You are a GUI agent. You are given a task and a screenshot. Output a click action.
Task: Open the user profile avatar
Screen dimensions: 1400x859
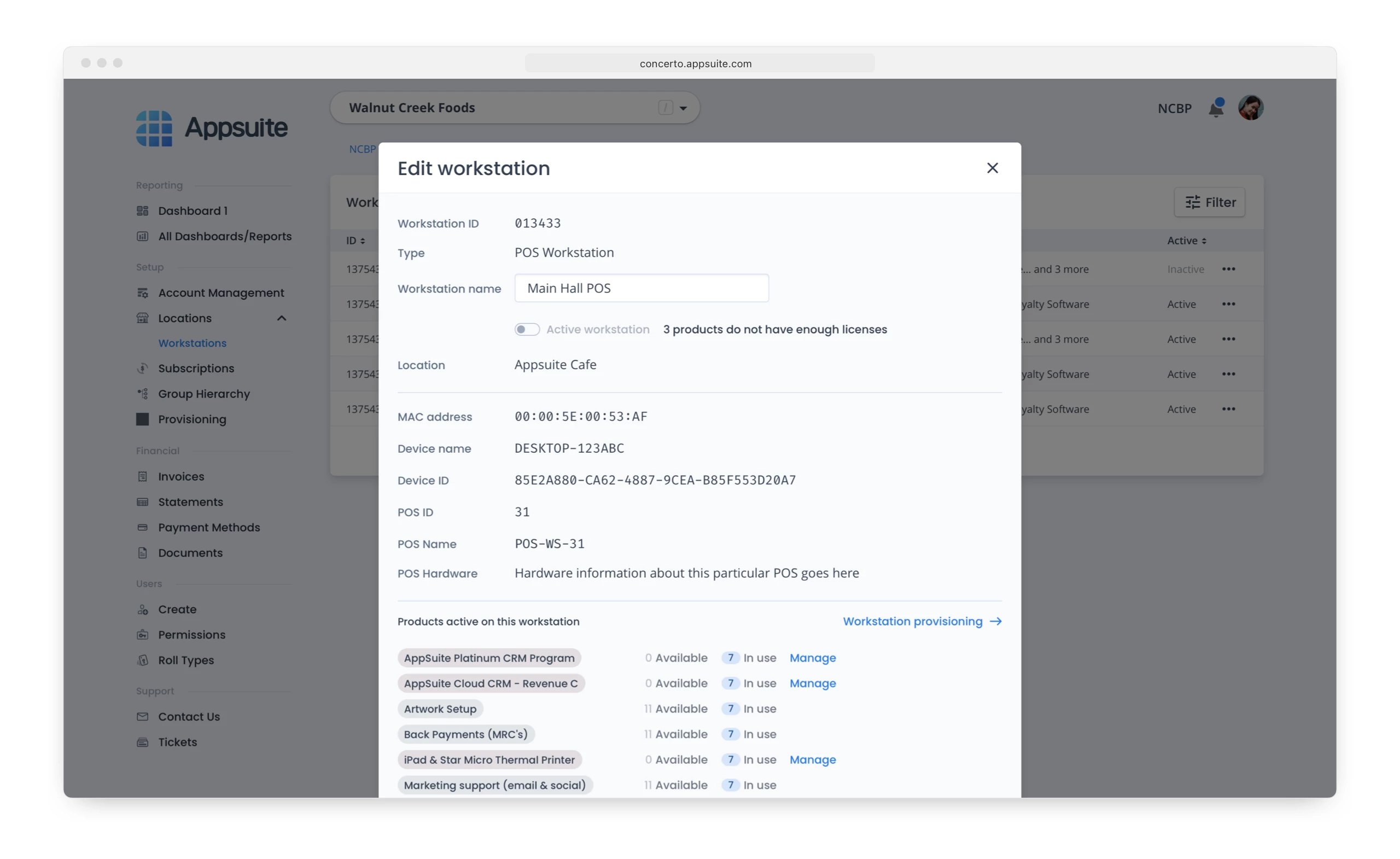1250,107
